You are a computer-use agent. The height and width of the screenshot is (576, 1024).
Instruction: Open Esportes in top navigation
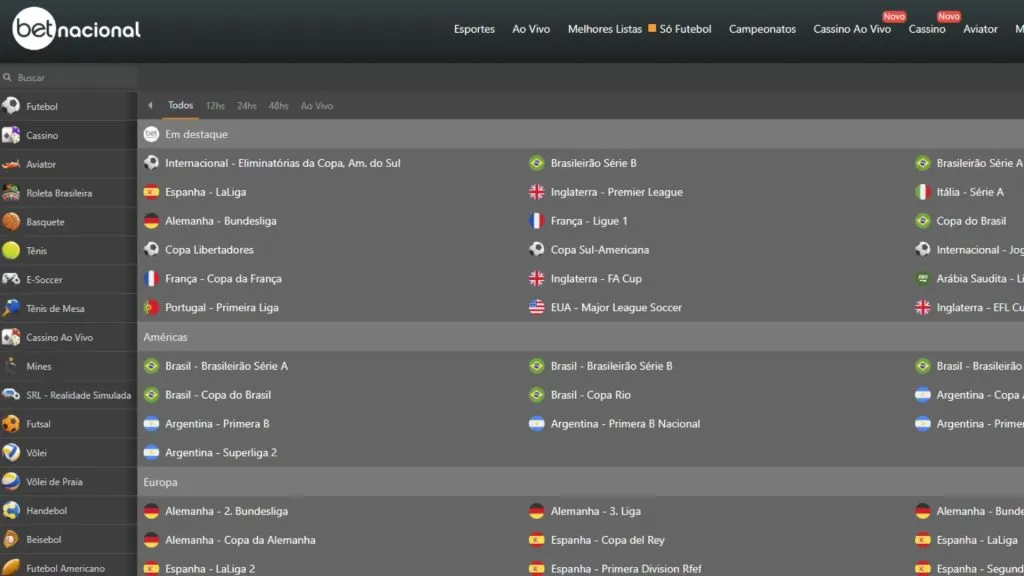point(474,29)
